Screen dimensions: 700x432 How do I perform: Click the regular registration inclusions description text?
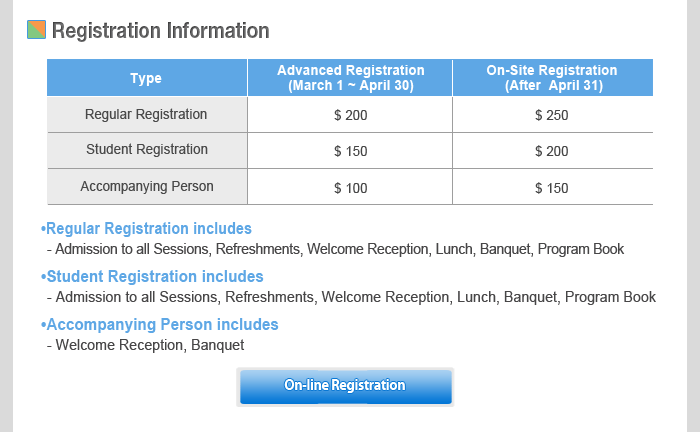(340, 249)
